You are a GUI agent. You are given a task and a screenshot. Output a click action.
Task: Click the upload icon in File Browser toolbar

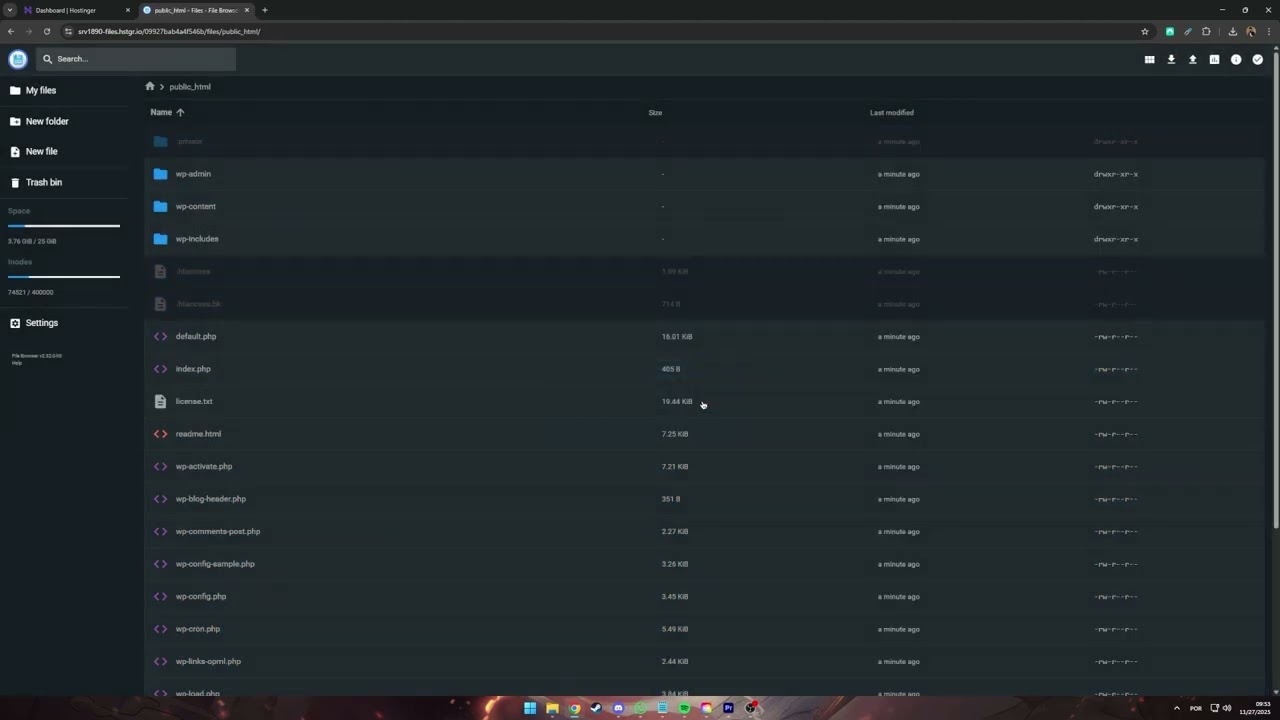pyautogui.click(x=1193, y=60)
